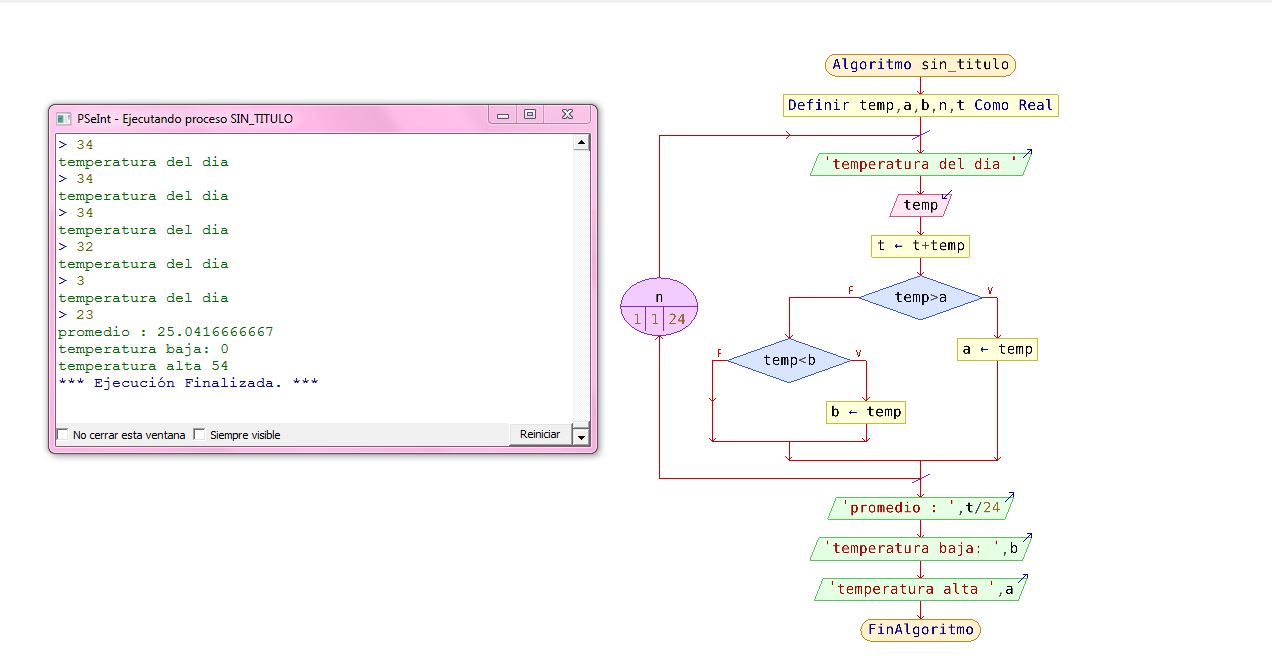1272x661 pixels.
Task: Click the 'temperatura del dia' output node
Action: tap(919, 163)
